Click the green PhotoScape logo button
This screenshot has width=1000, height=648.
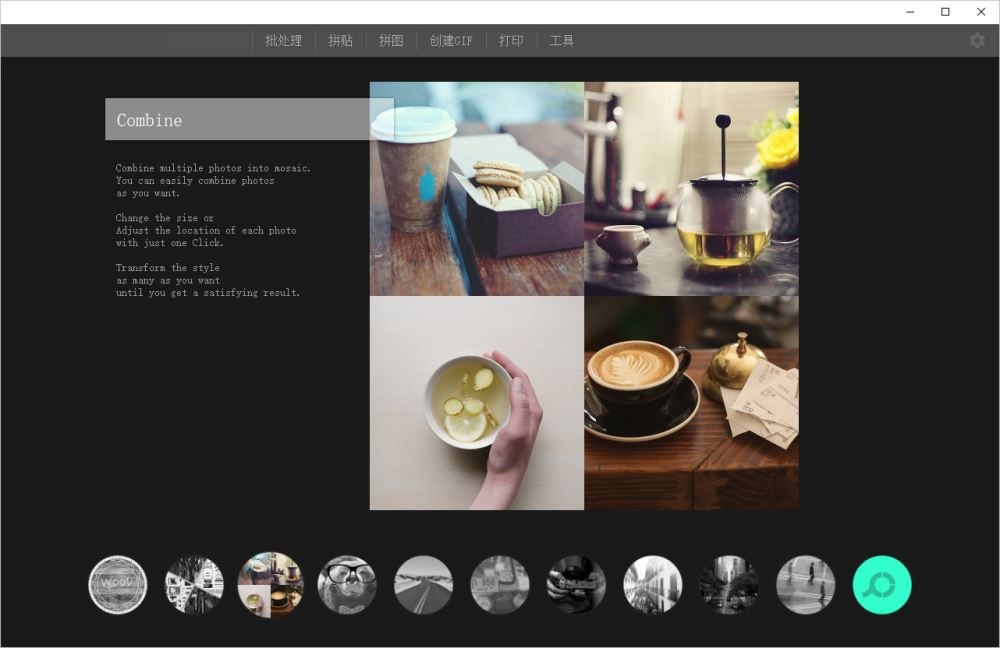882,585
